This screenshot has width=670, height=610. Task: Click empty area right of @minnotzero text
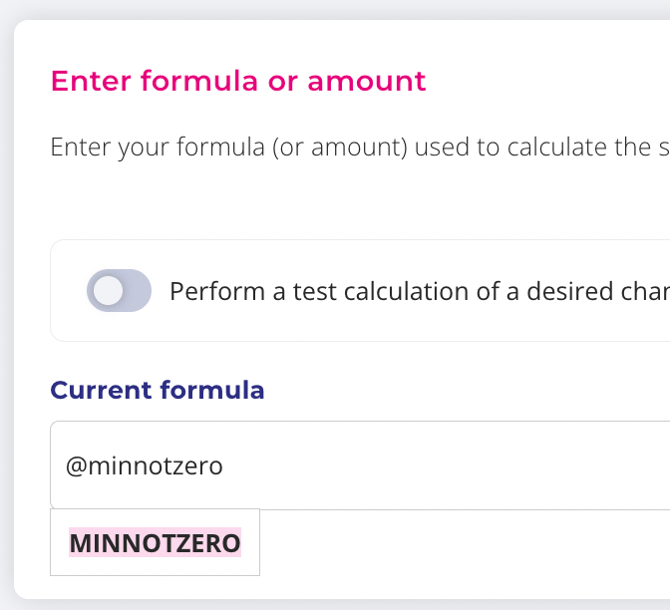[450, 466]
